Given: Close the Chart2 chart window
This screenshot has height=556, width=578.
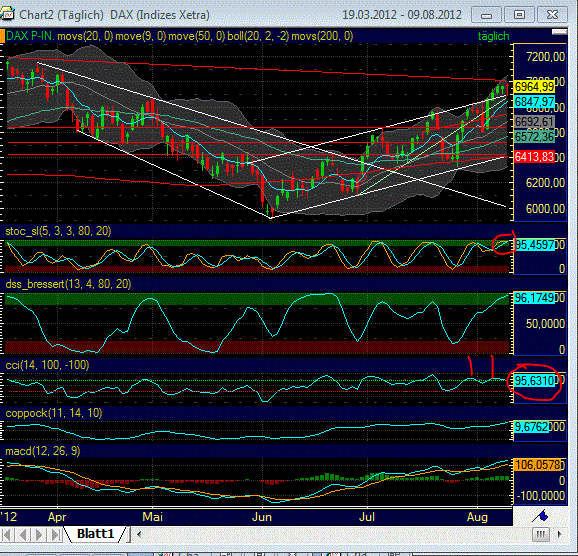Looking at the screenshot, I should [x=552, y=15].
